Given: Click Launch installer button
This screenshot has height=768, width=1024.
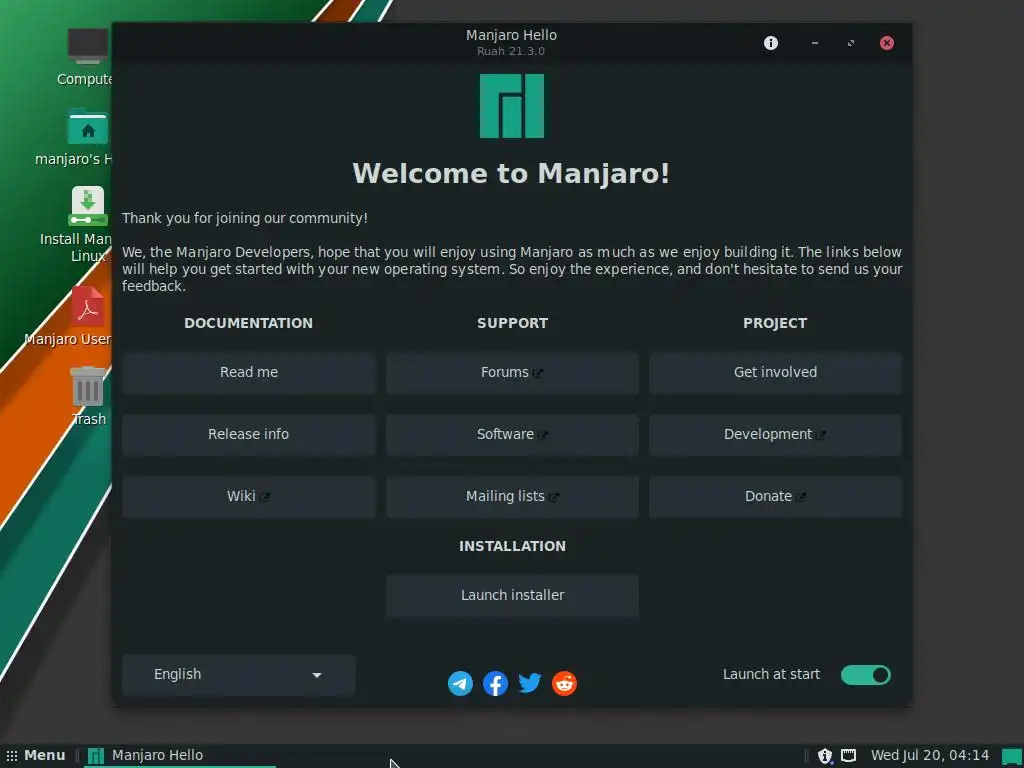Looking at the screenshot, I should 512,595.
